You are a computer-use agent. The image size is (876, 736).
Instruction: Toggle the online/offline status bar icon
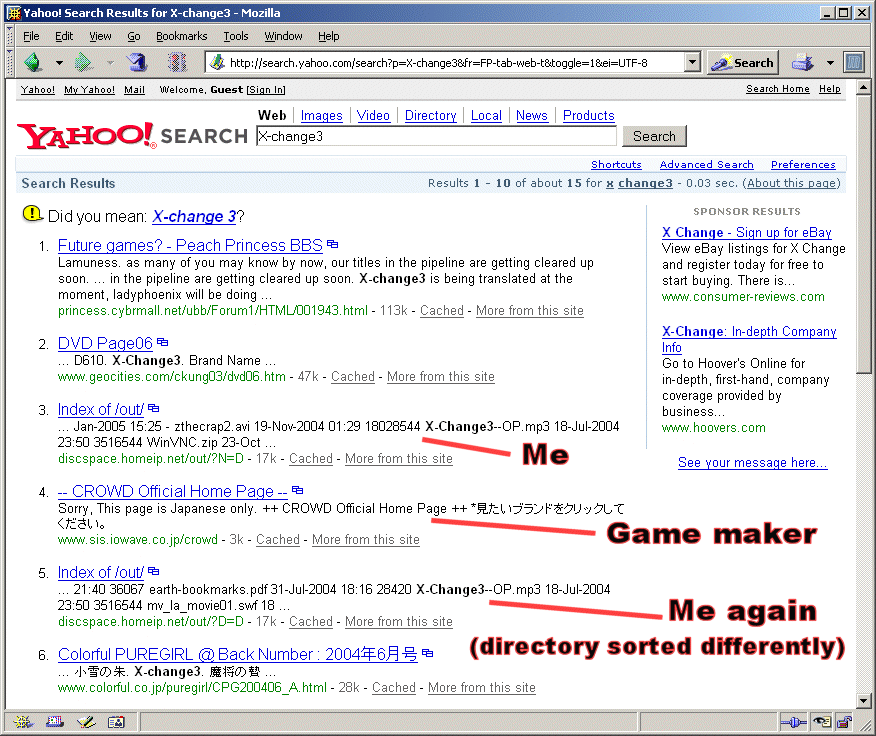click(793, 722)
